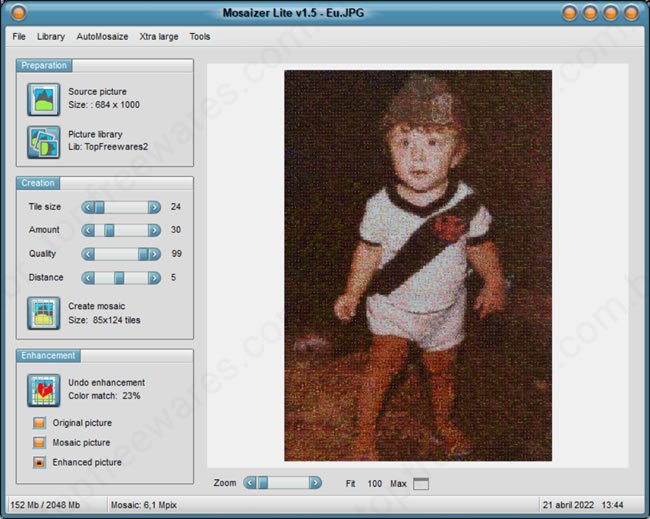Increase Tile size with right arrow
The height and width of the screenshot is (519, 650).
tap(154, 207)
